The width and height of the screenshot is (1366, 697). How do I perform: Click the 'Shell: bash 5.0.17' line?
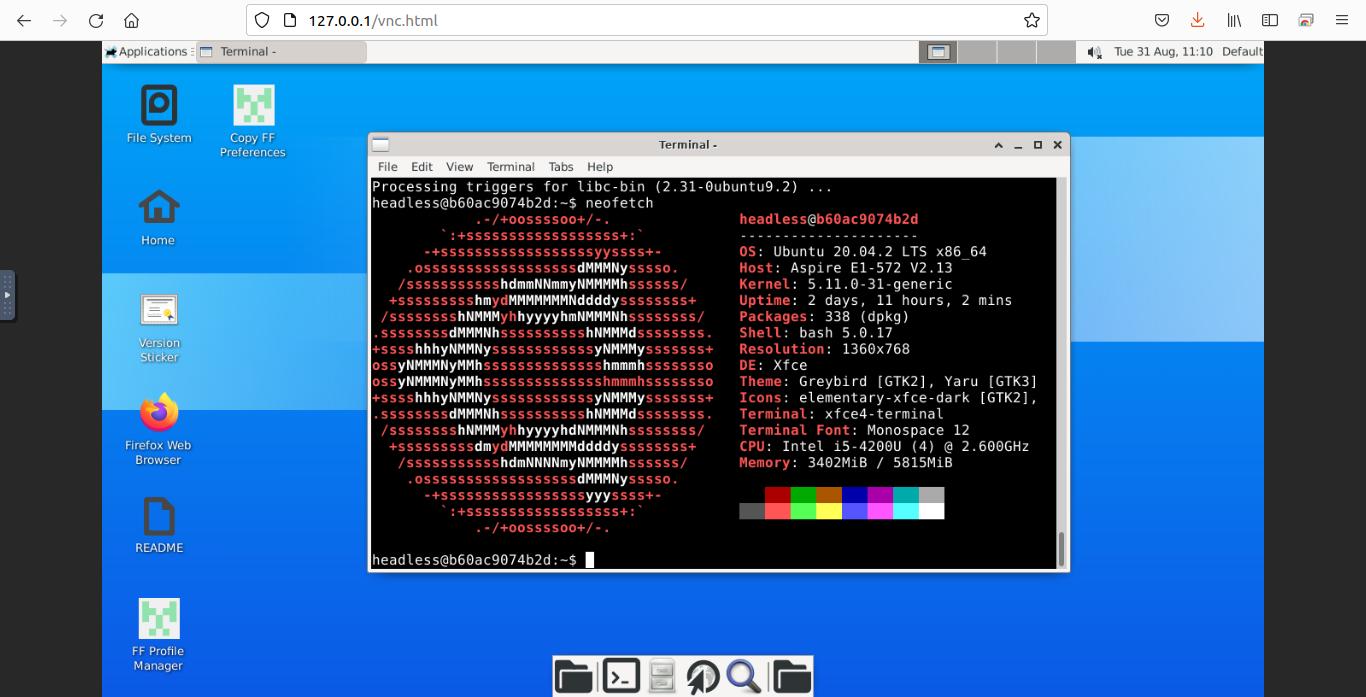[x=816, y=333]
